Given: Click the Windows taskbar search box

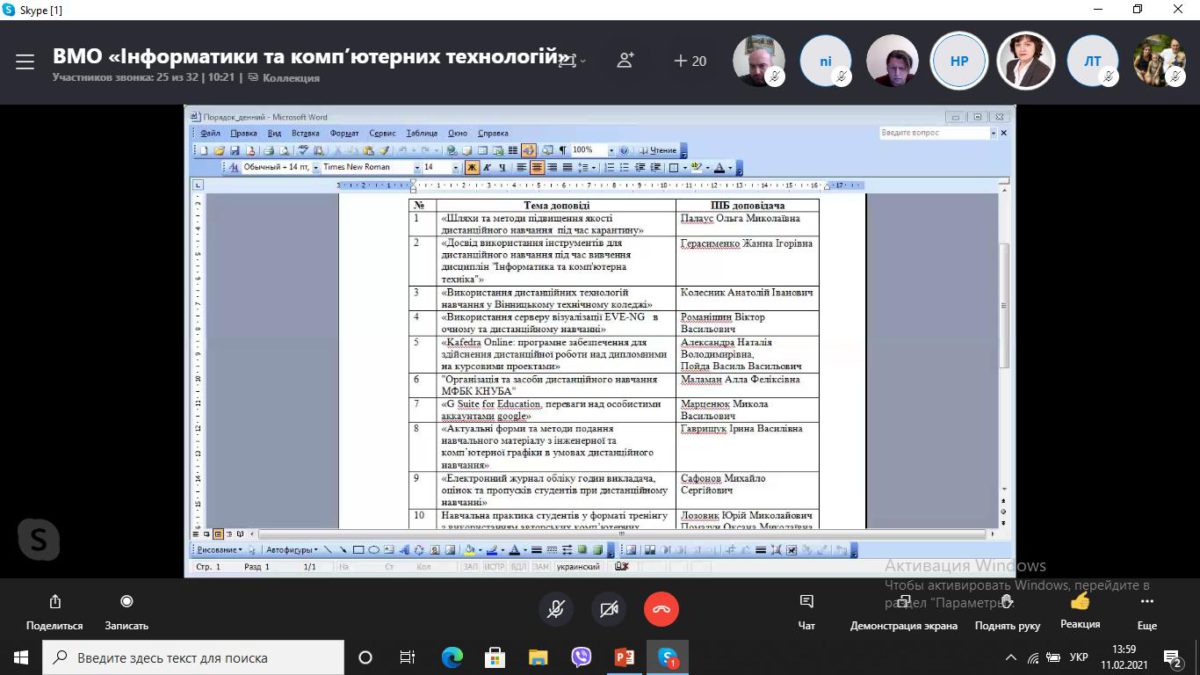Looking at the screenshot, I should coord(193,658).
